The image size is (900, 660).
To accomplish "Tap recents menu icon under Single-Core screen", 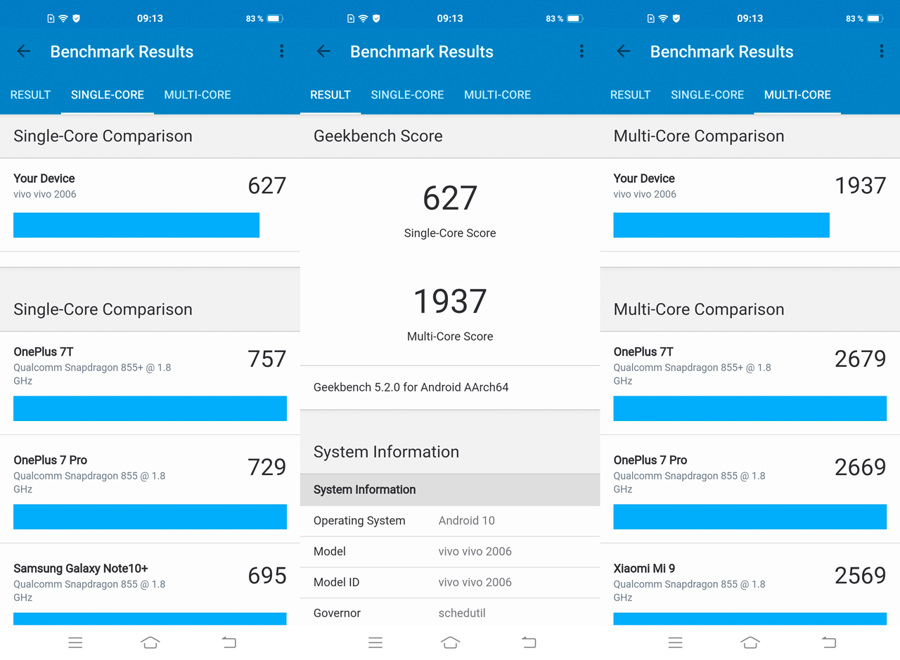I will coord(75,643).
